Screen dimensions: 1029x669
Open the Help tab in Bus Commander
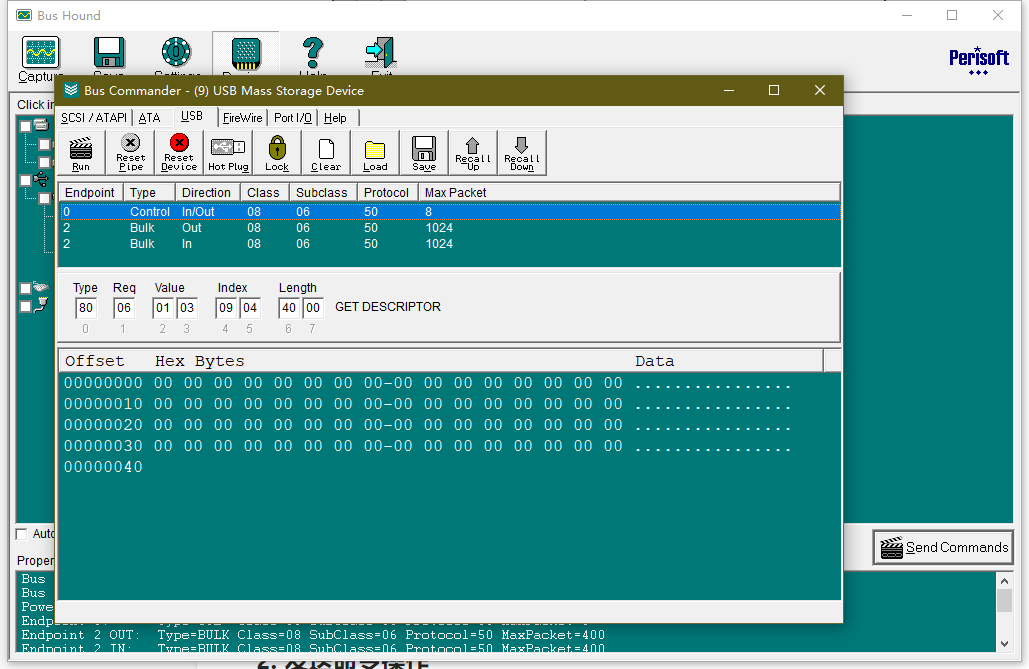tap(335, 118)
